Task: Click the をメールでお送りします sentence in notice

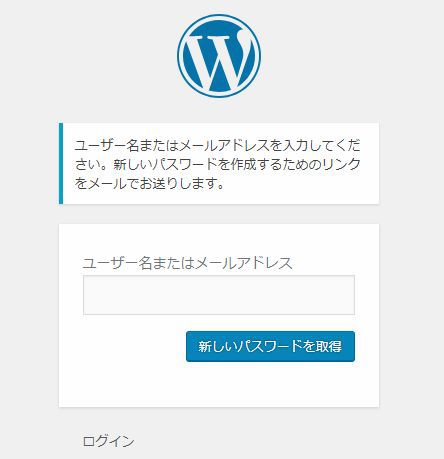Action: [x=145, y=183]
